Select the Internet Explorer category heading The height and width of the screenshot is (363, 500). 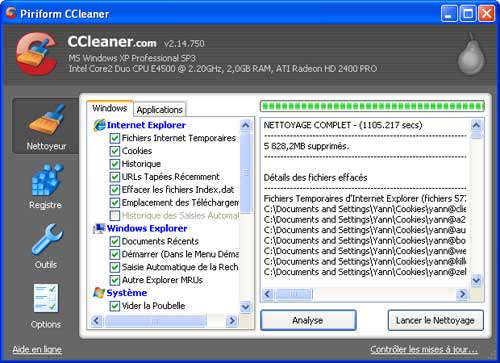146,125
